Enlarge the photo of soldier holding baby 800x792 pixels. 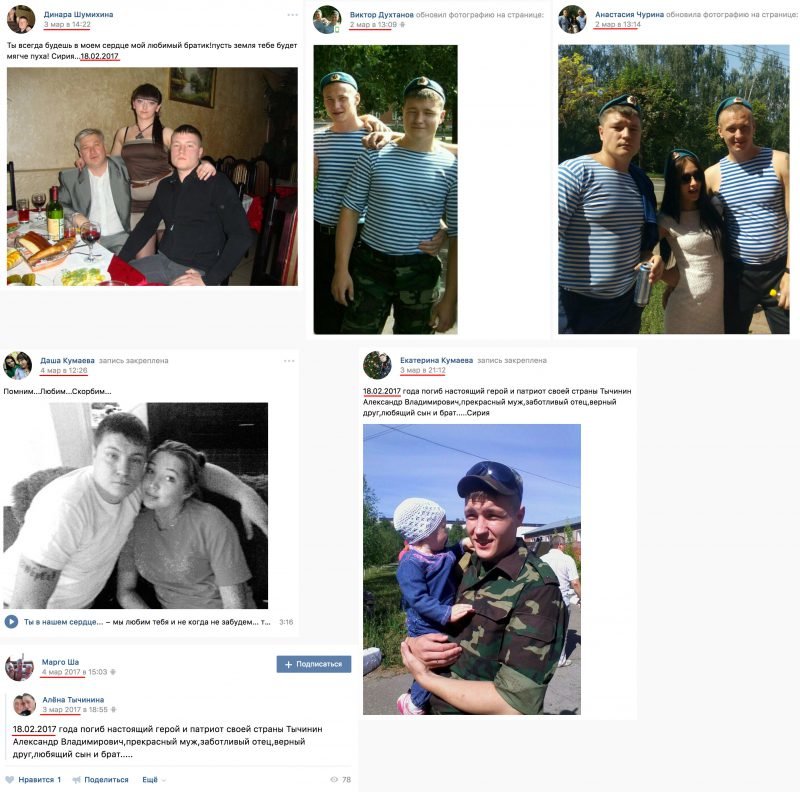tap(472, 569)
